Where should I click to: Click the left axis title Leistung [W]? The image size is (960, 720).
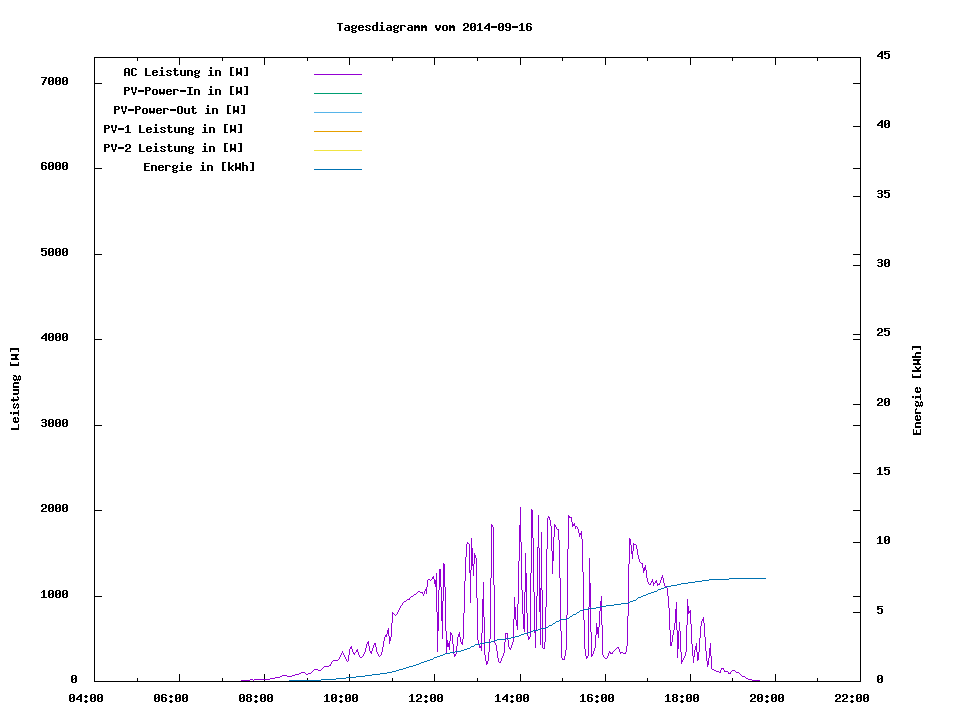click(x=15, y=389)
